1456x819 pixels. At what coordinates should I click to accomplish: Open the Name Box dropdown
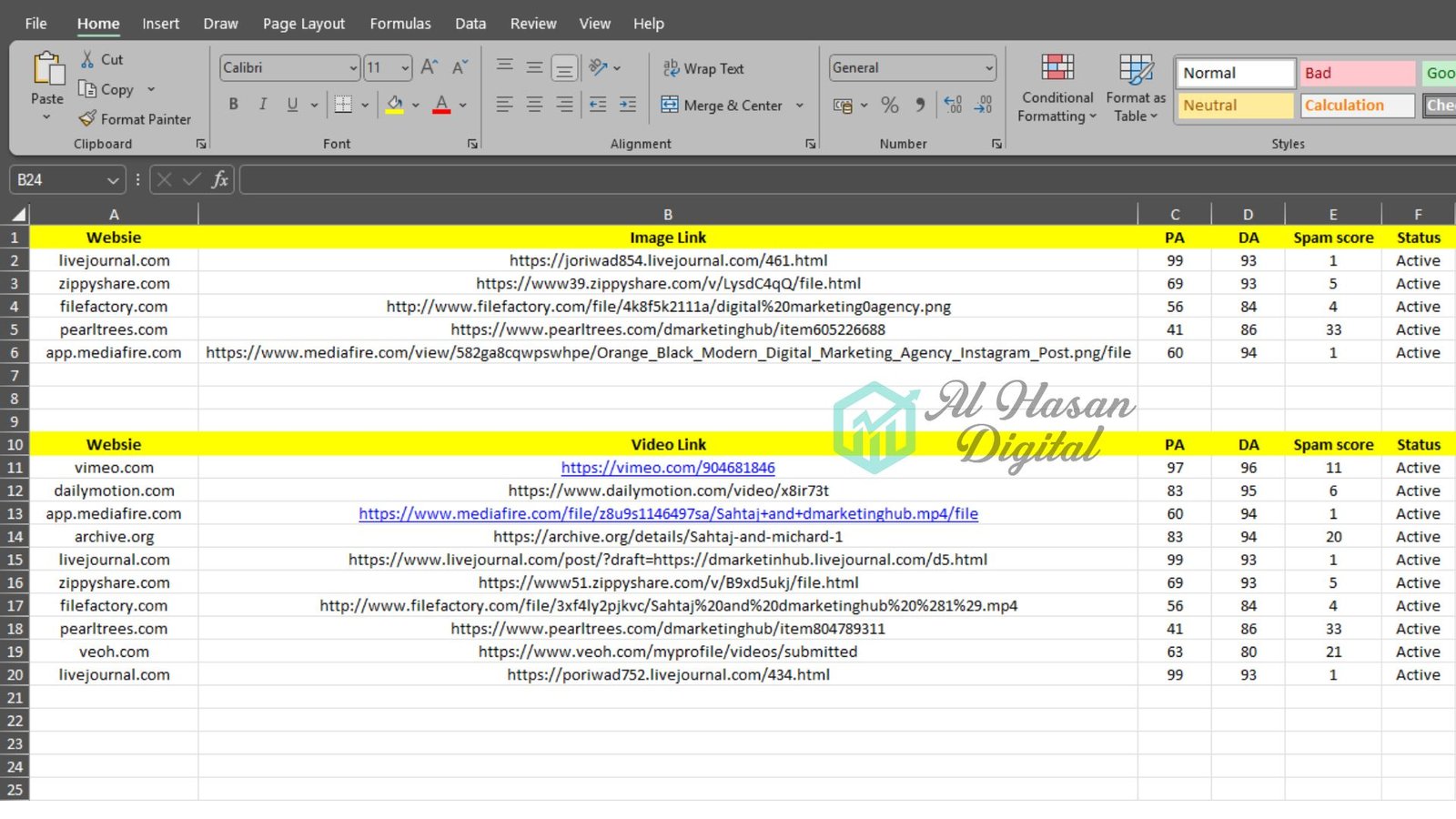pos(113,180)
